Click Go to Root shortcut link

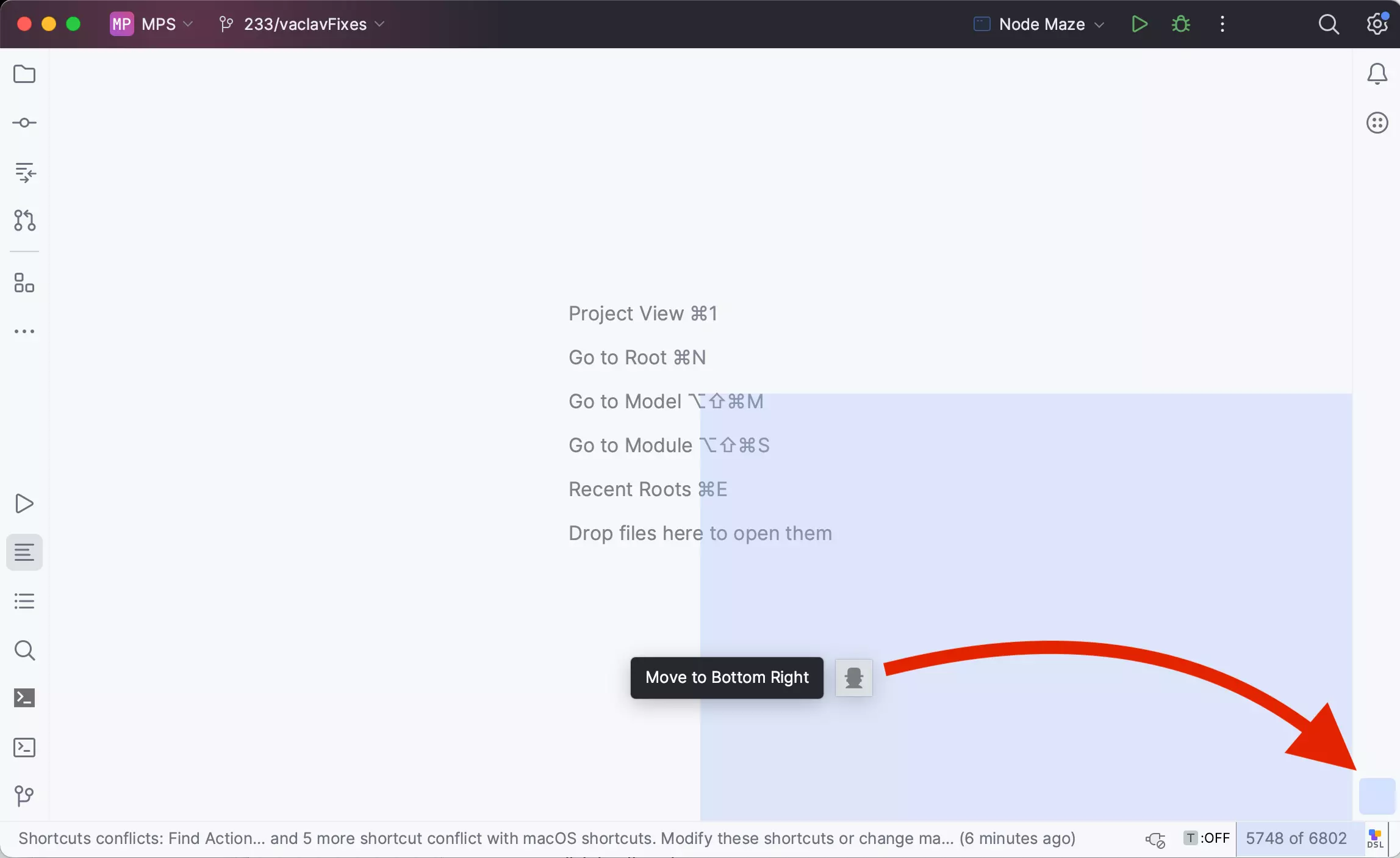tap(637, 357)
